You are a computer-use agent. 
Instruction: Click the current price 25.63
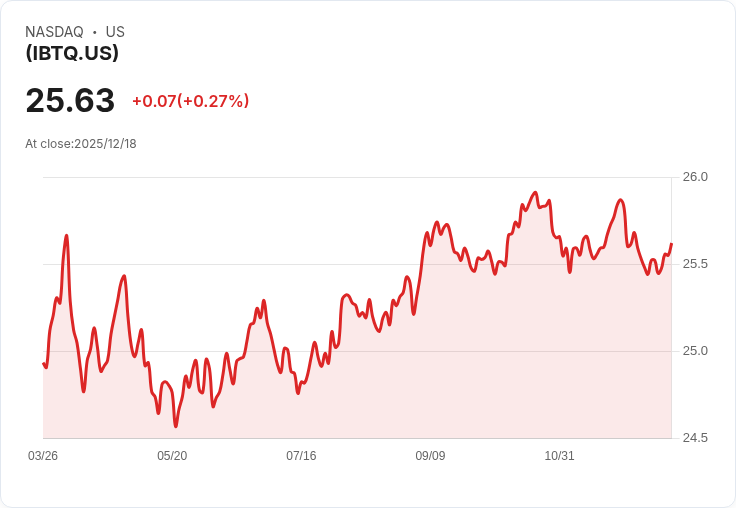click(70, 100)
